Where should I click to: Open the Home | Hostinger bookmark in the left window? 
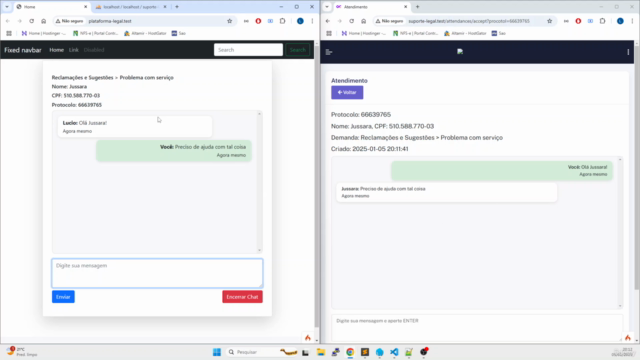[x=44, y=33]
